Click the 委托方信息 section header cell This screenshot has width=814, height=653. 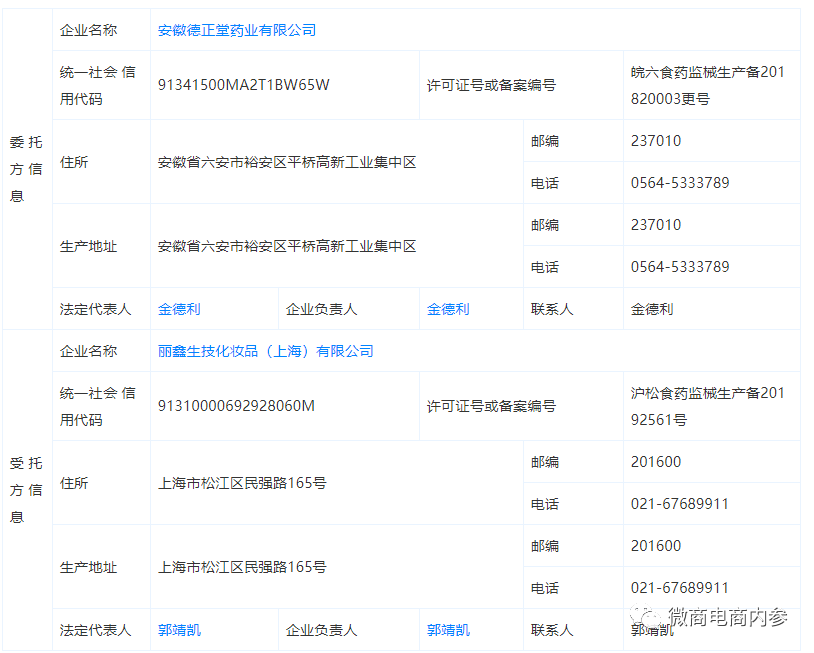(26, 169)
